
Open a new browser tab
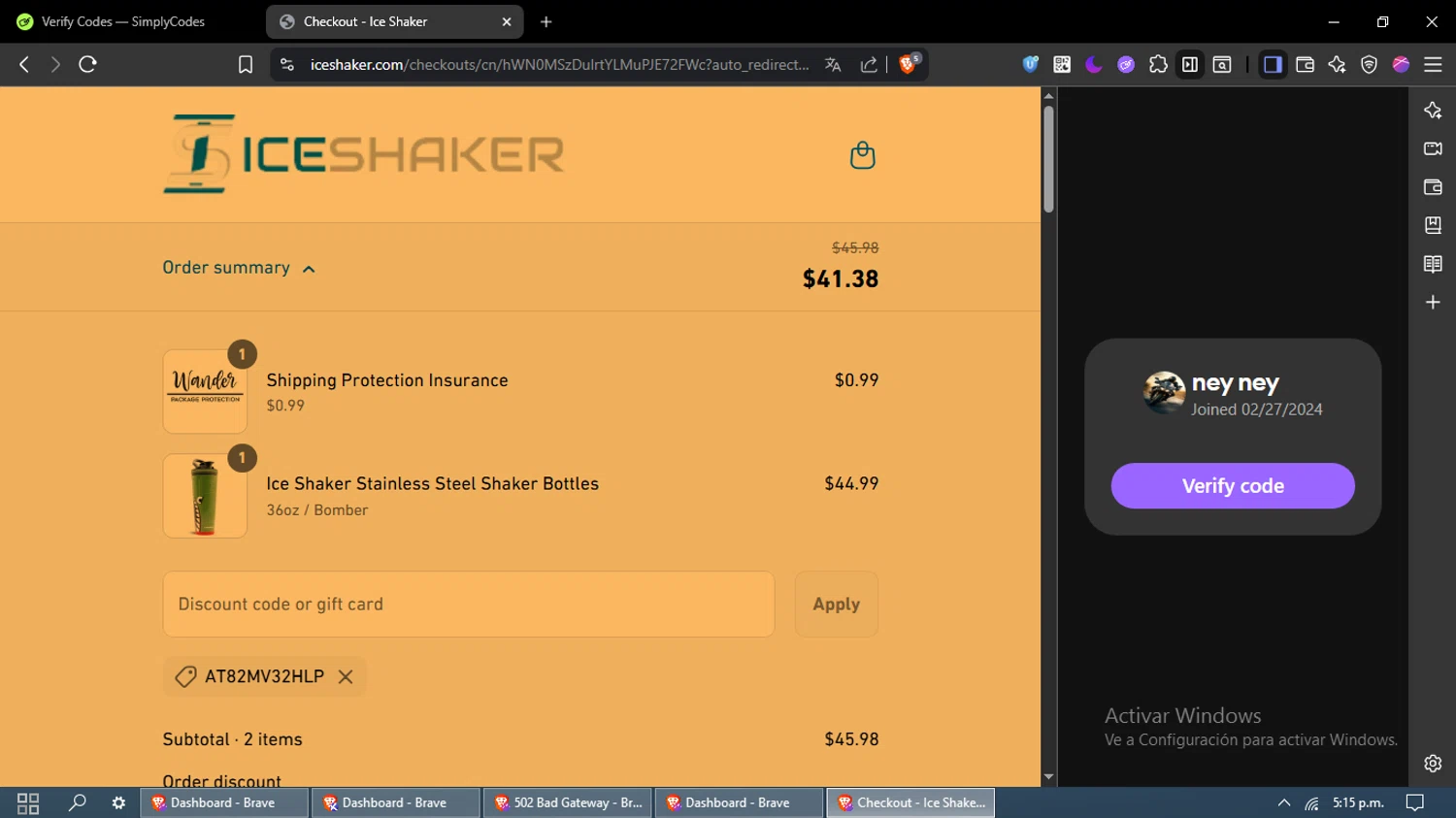(546, 21)
